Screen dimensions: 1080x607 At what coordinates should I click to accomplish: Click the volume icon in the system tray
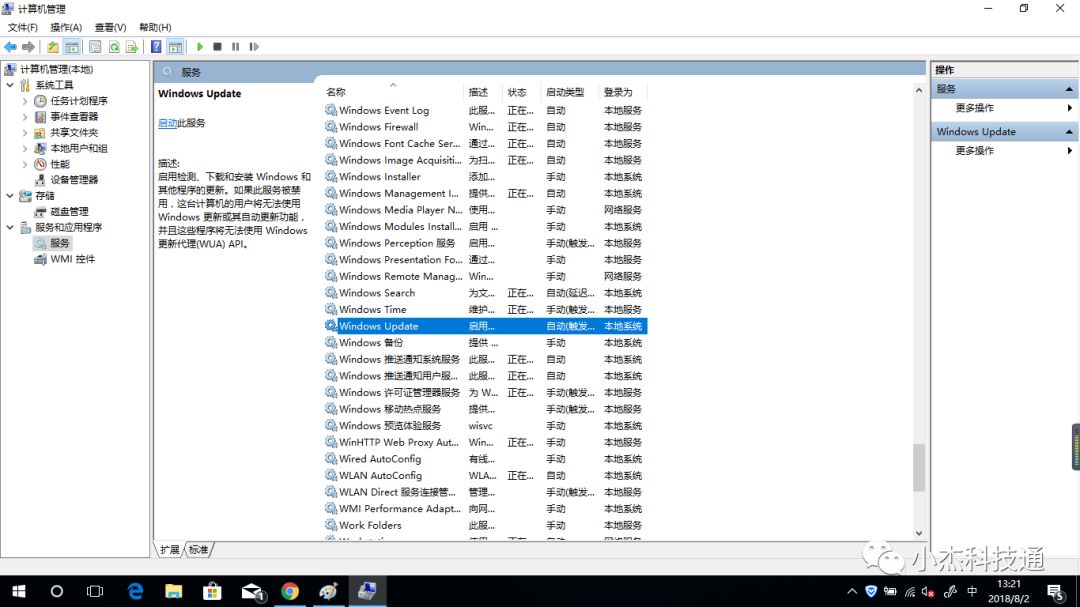(x=928, y=592)
